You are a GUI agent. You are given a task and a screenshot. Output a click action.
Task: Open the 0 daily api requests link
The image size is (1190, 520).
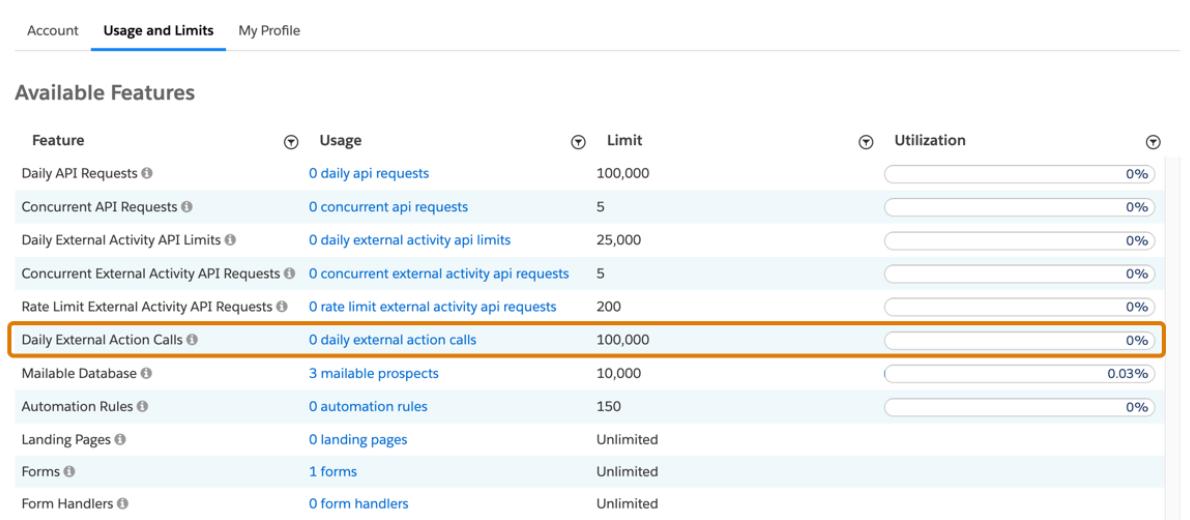coord(368,174)
